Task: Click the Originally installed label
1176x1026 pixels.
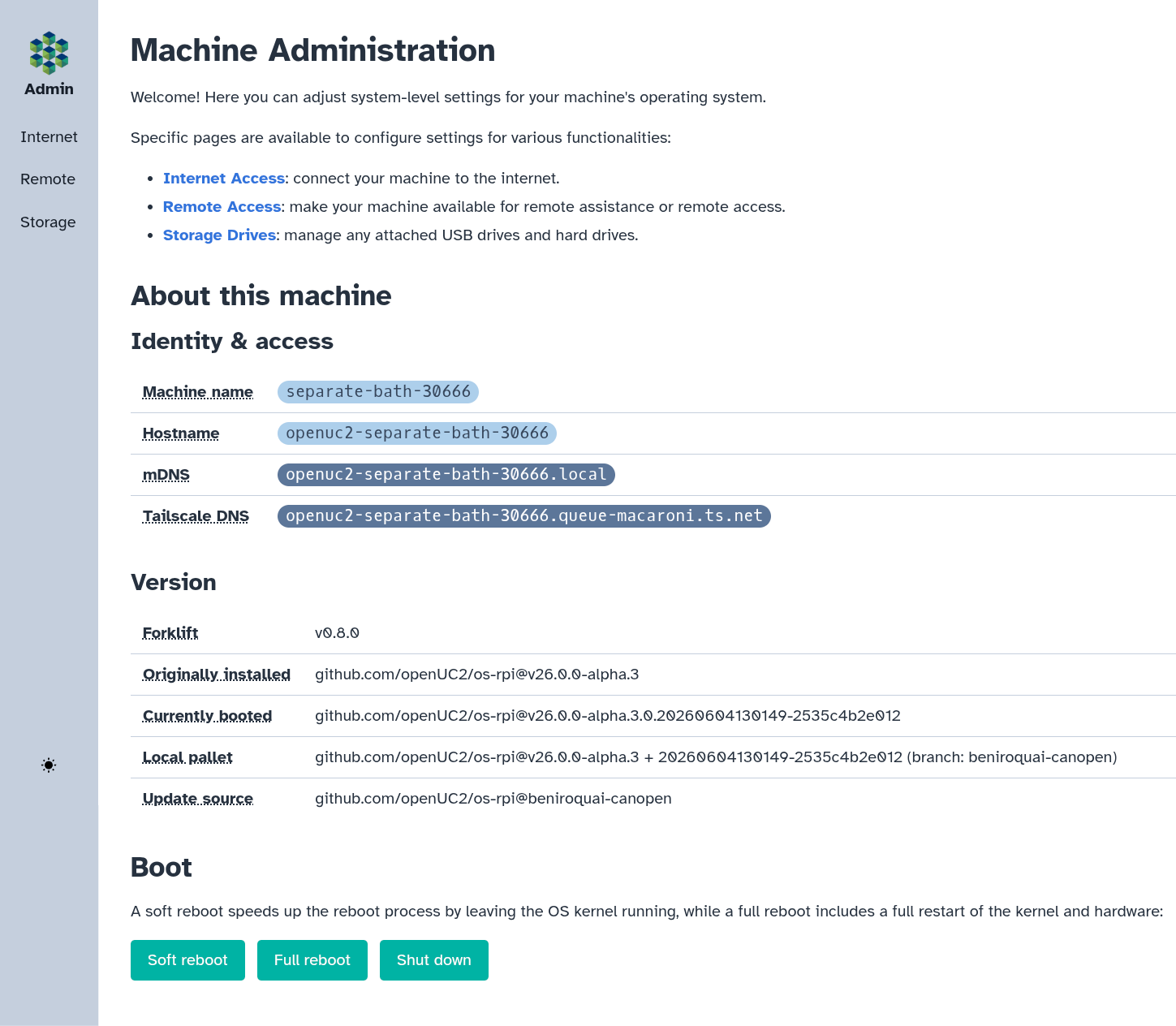Action: (x=217, y=675)
